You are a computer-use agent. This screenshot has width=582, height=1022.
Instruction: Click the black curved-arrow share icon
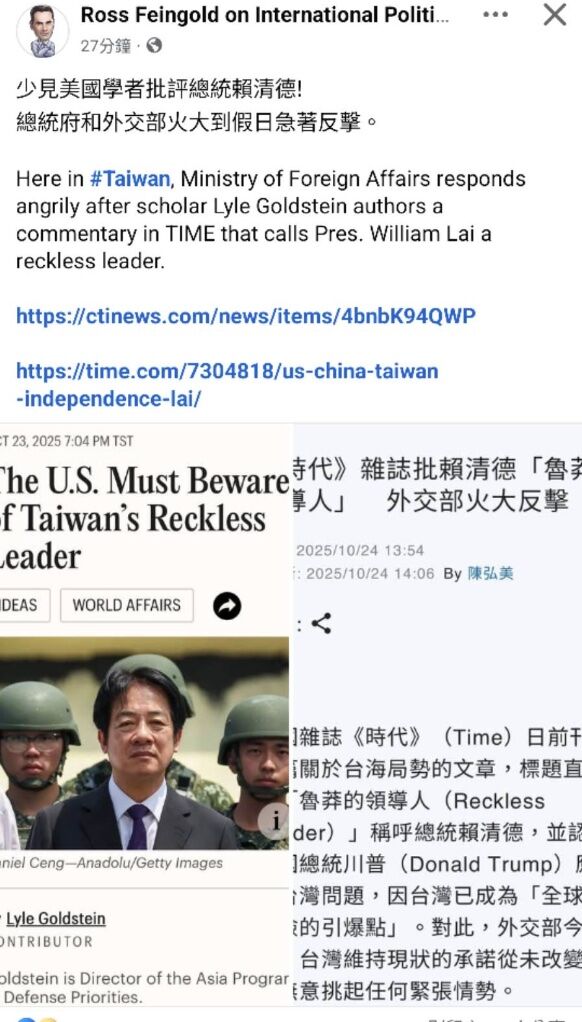coord(227,606)
